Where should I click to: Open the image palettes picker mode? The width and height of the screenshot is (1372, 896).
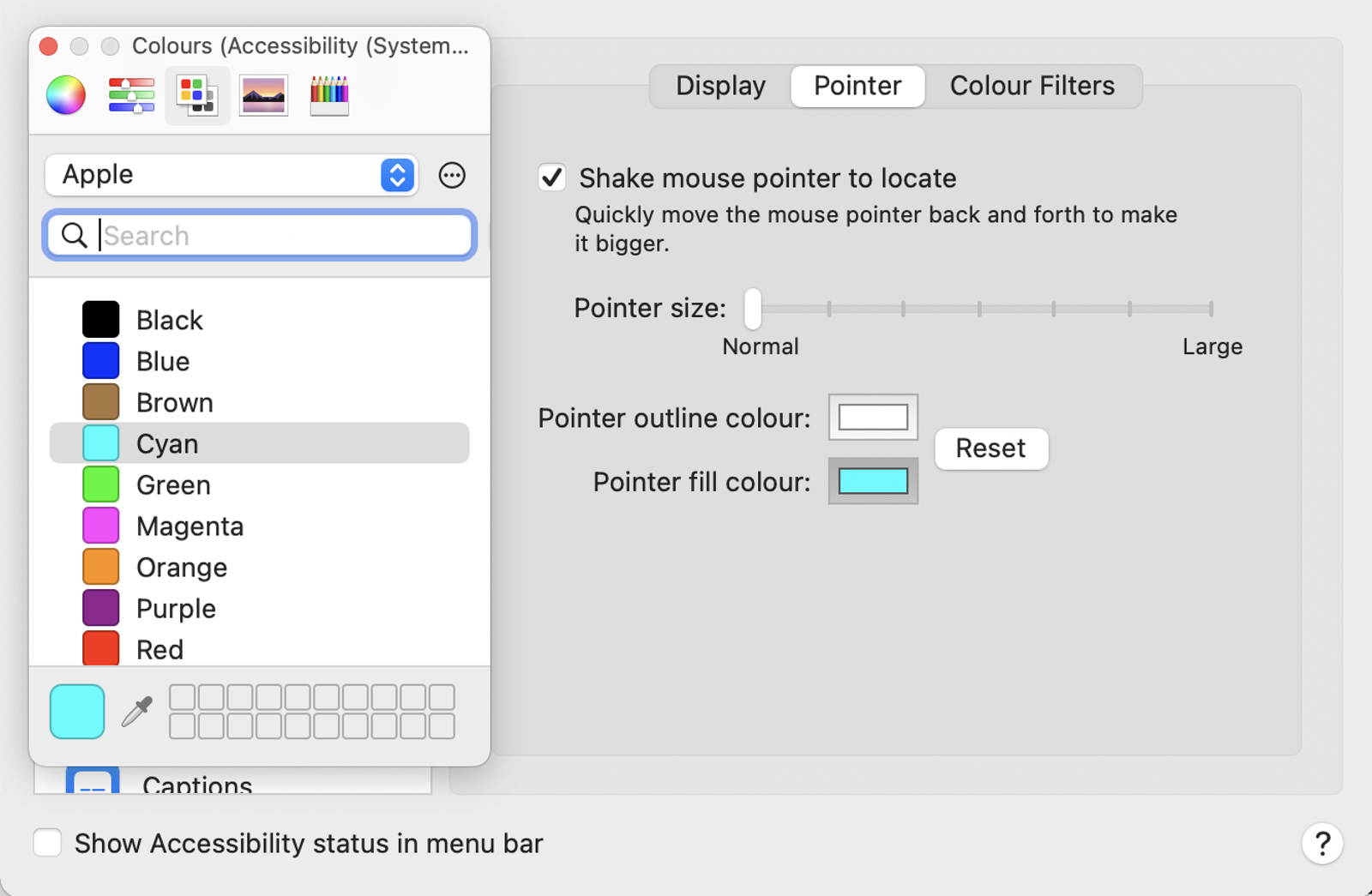click(263, 95)
